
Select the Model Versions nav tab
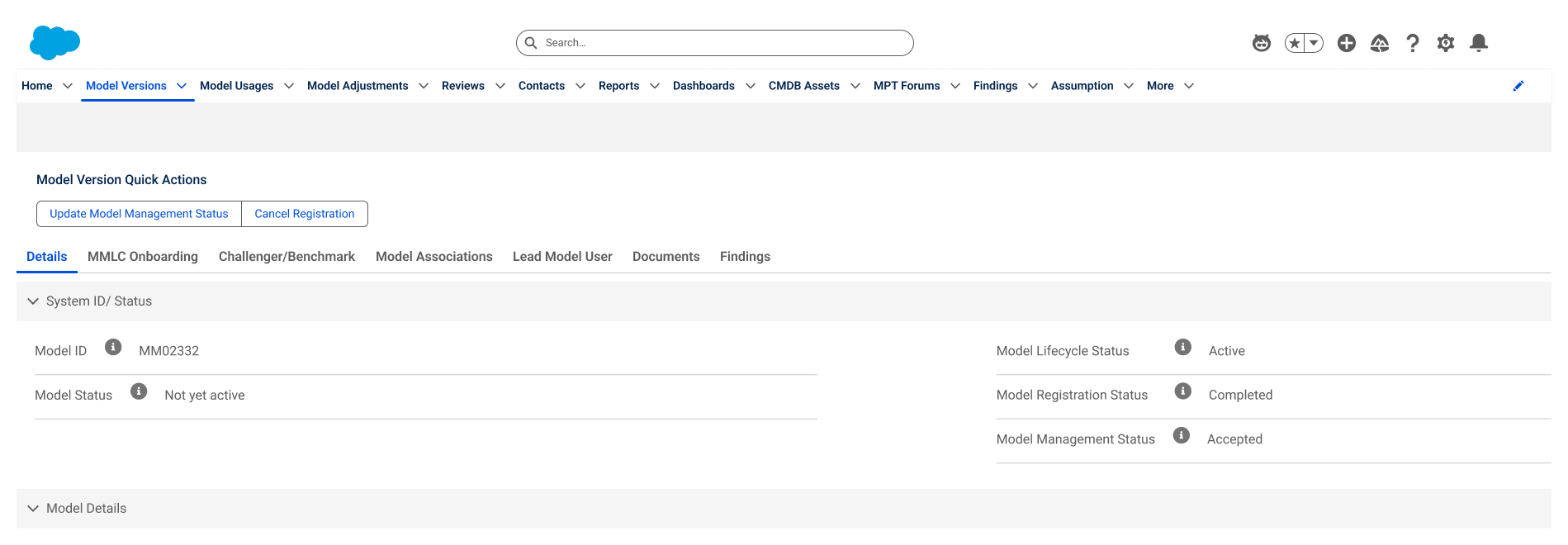coord(126,86)
